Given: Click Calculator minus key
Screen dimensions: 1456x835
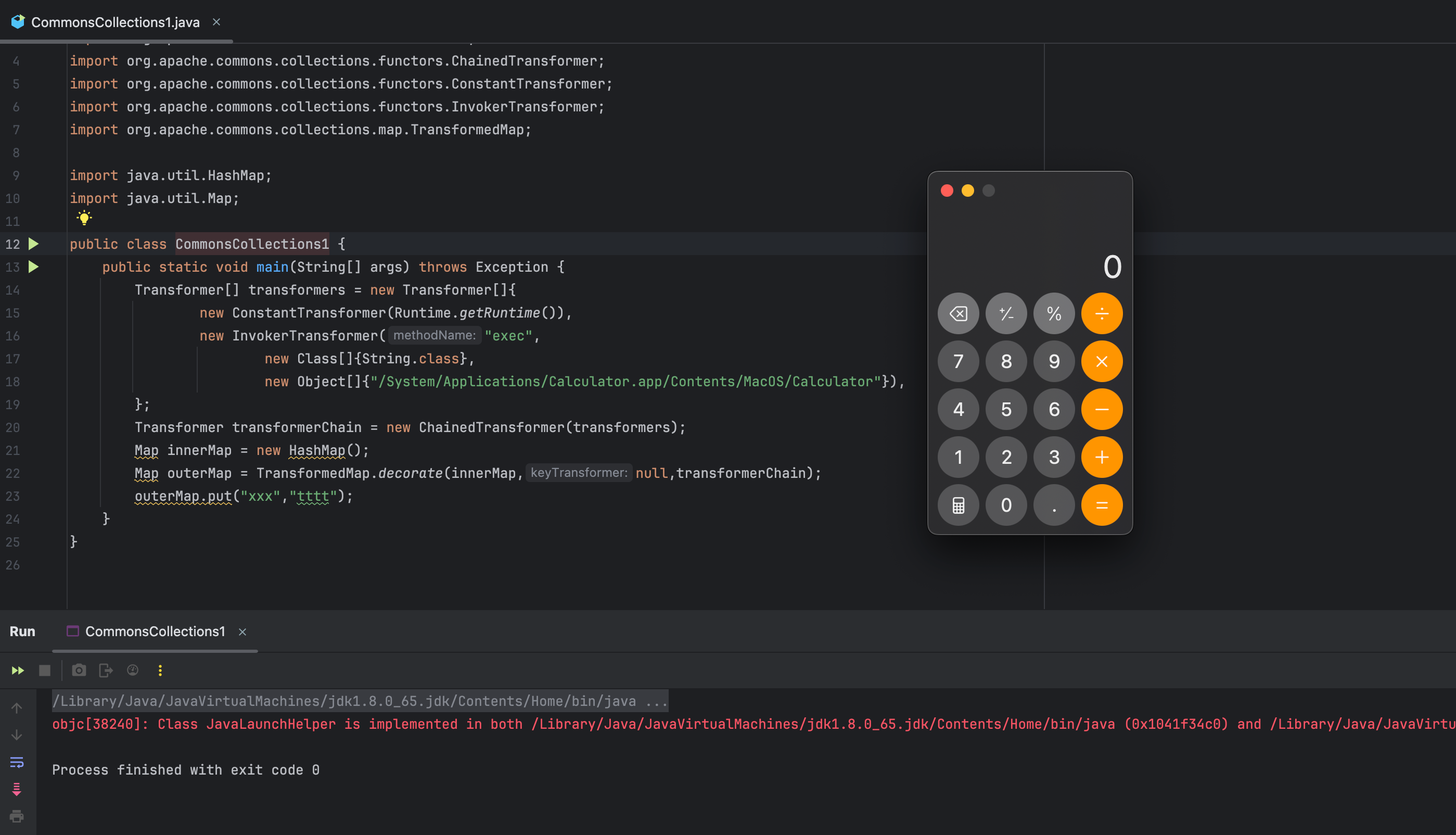Looking at the screenshot, I should [x=1102, y=410].
